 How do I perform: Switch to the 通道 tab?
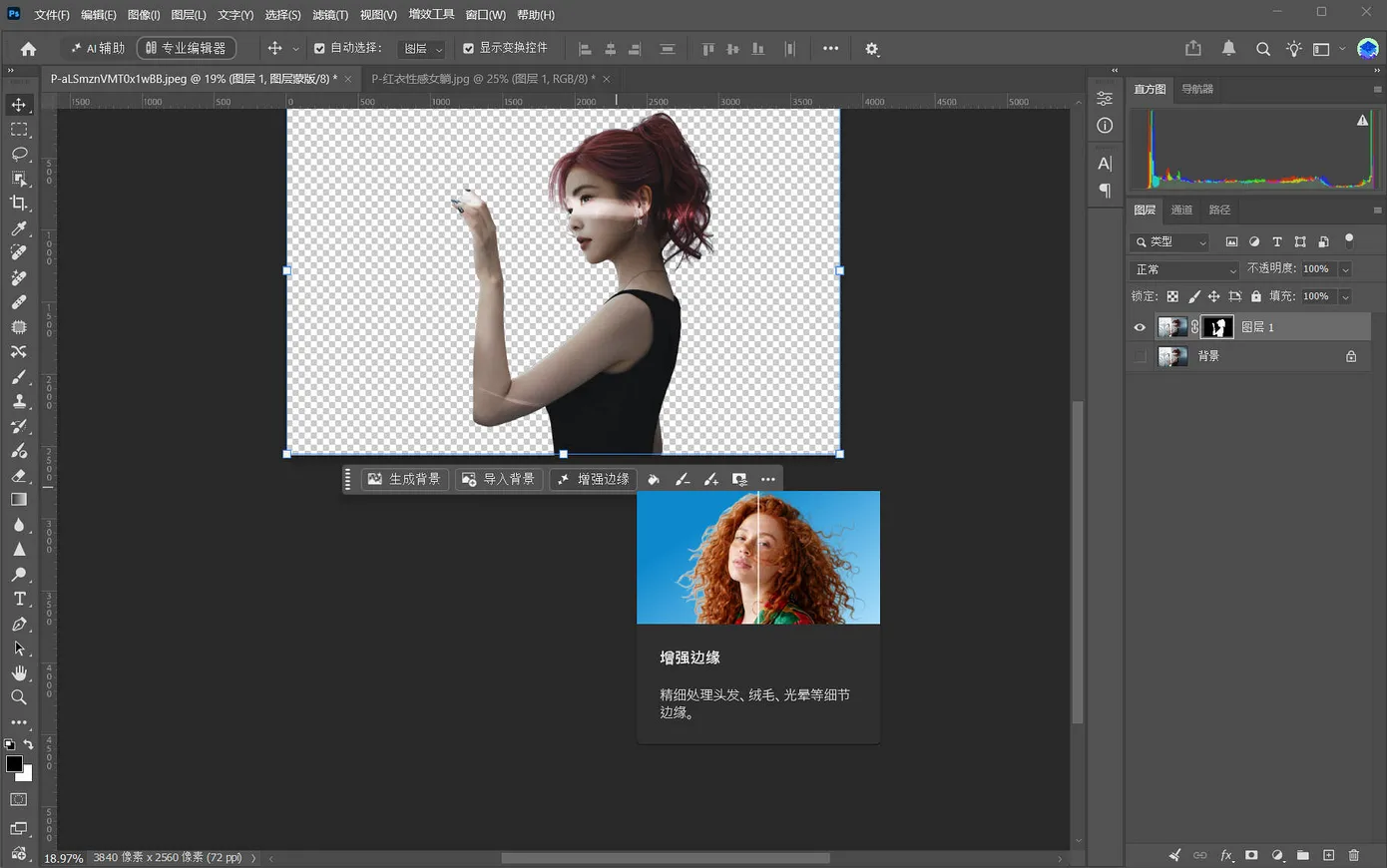(1181, 210)
